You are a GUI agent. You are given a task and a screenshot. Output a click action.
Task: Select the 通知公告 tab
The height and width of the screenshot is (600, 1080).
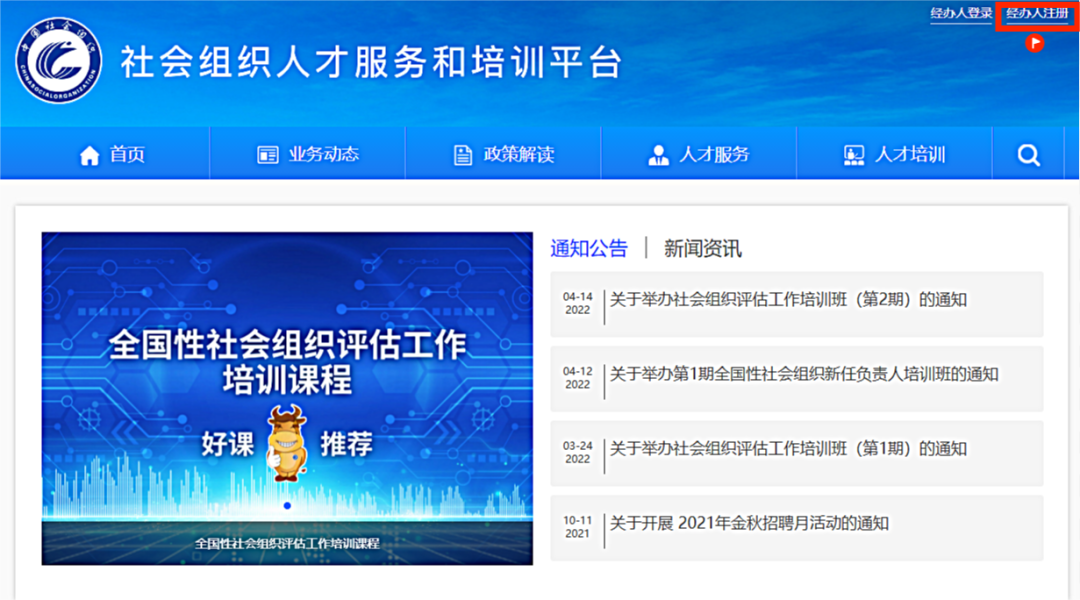[x=589, y=249]
